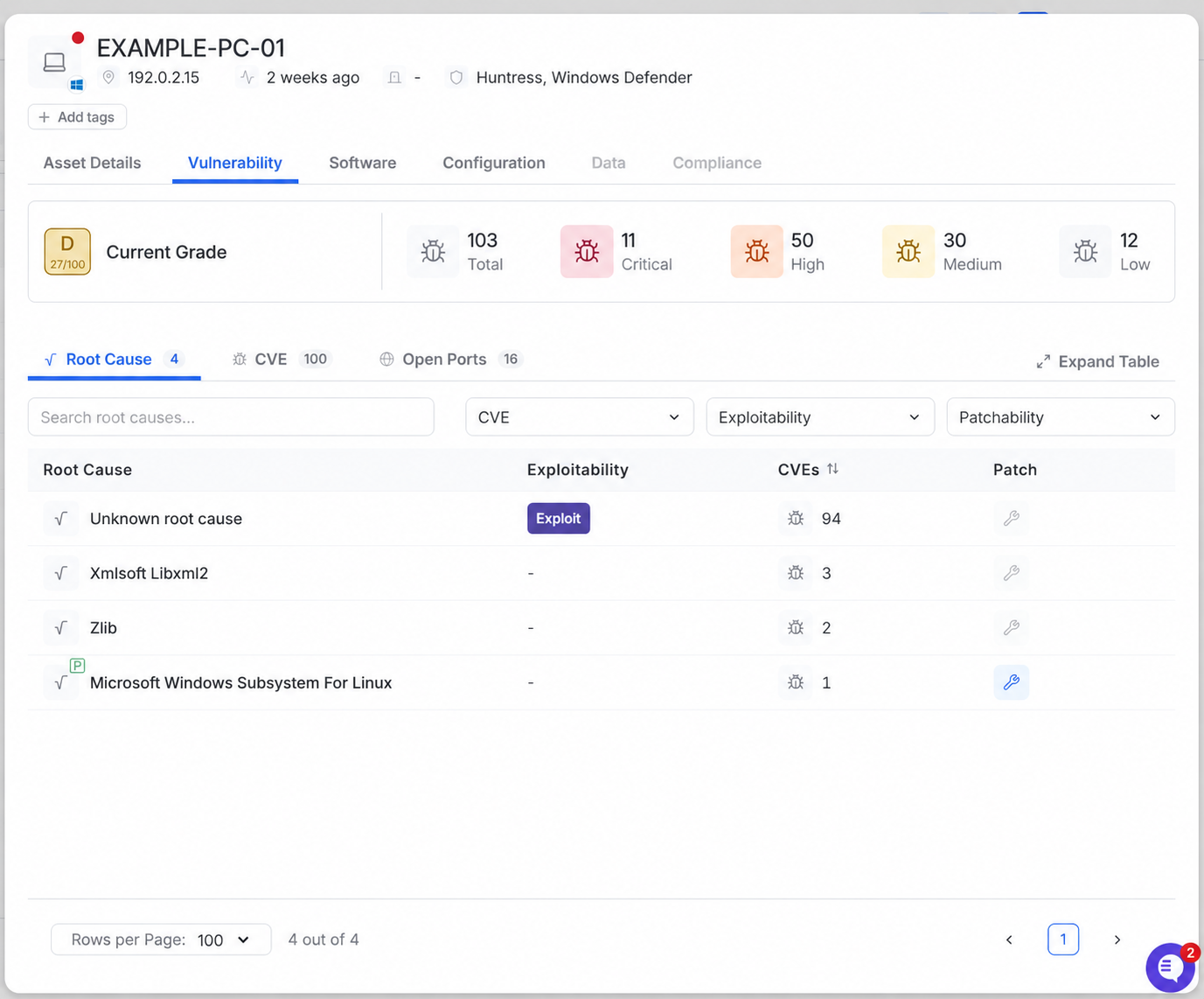The height and width of the screenshot is (999, 1204).
Task: Open the Data tab
Action: tap(608, 163)
